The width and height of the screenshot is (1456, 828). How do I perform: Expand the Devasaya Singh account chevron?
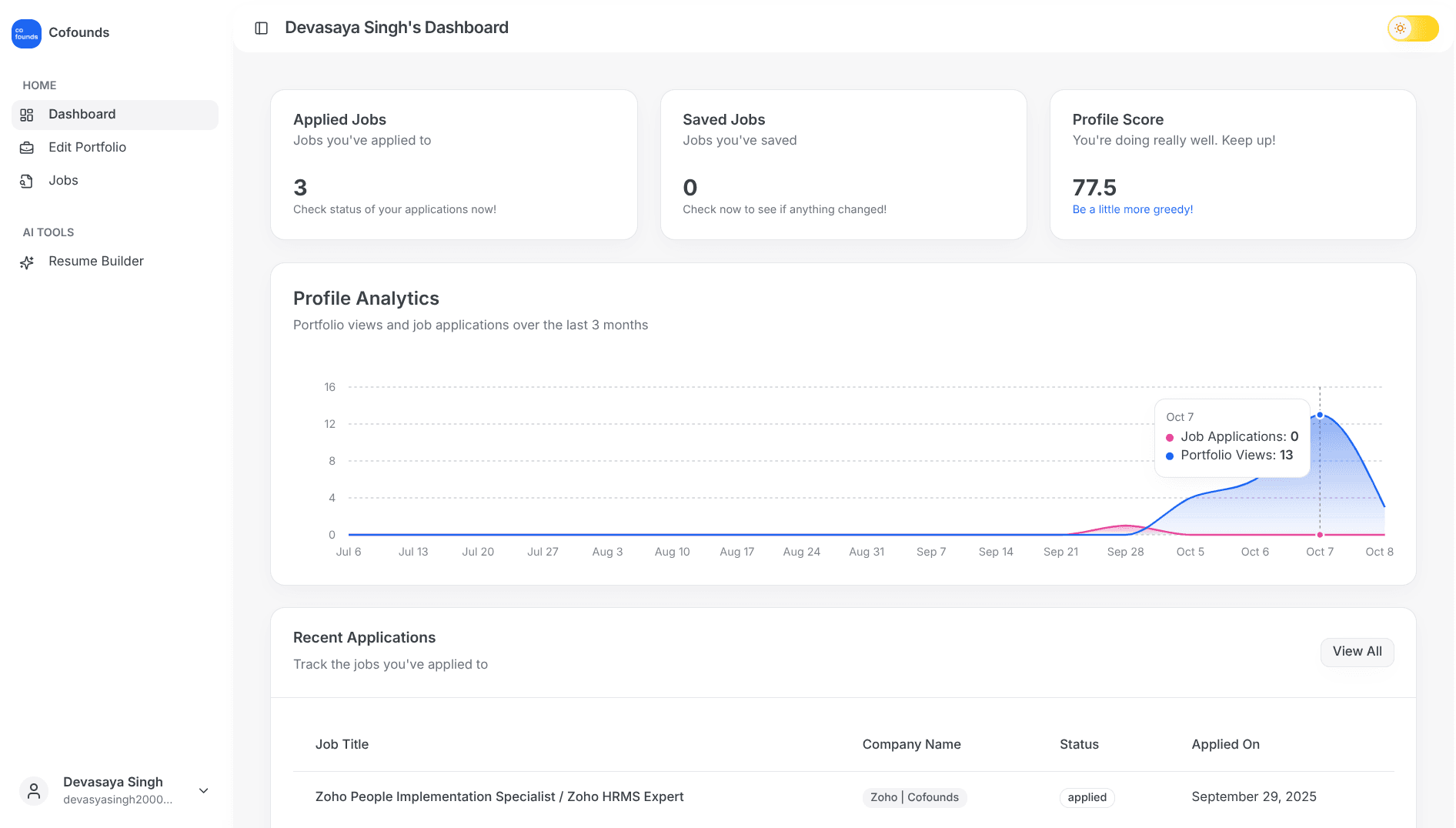pos(204,790)
